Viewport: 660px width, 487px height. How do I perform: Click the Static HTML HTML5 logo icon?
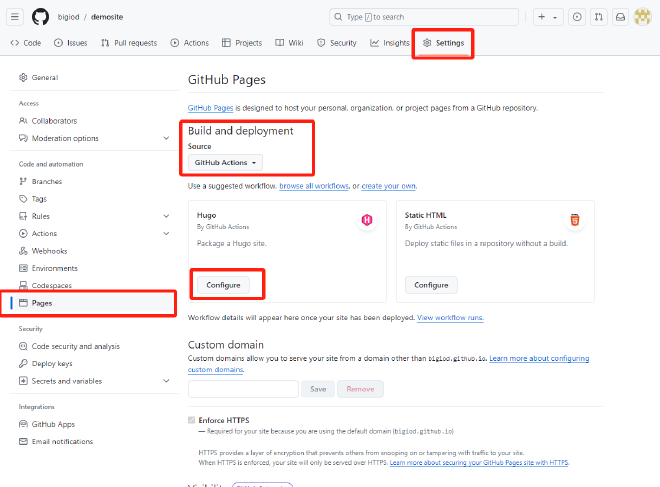point(575,220)
